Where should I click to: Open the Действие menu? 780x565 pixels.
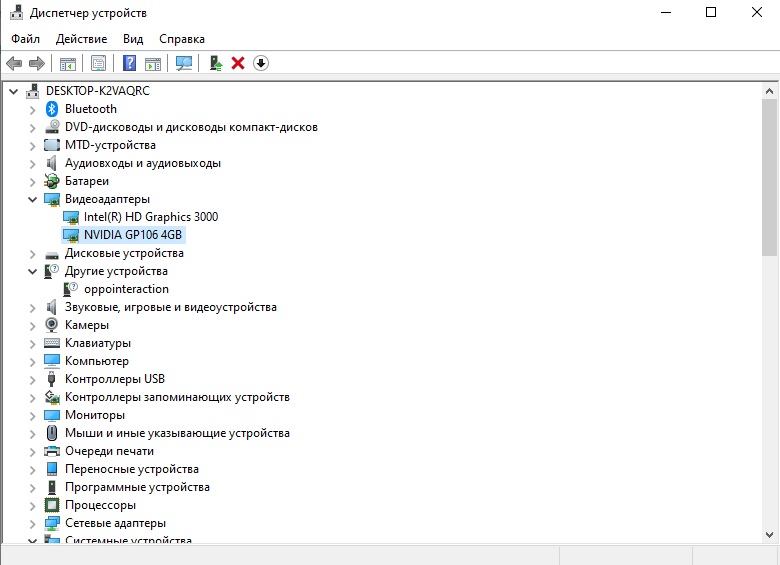coord(82,39)
